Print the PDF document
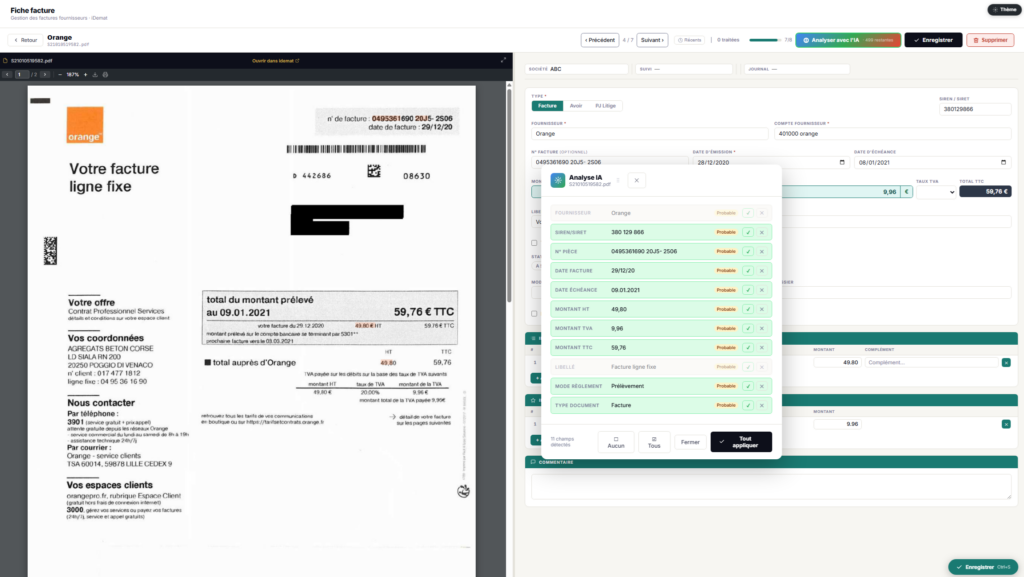This screenshot has height=577, width=1024. [105, 74]
